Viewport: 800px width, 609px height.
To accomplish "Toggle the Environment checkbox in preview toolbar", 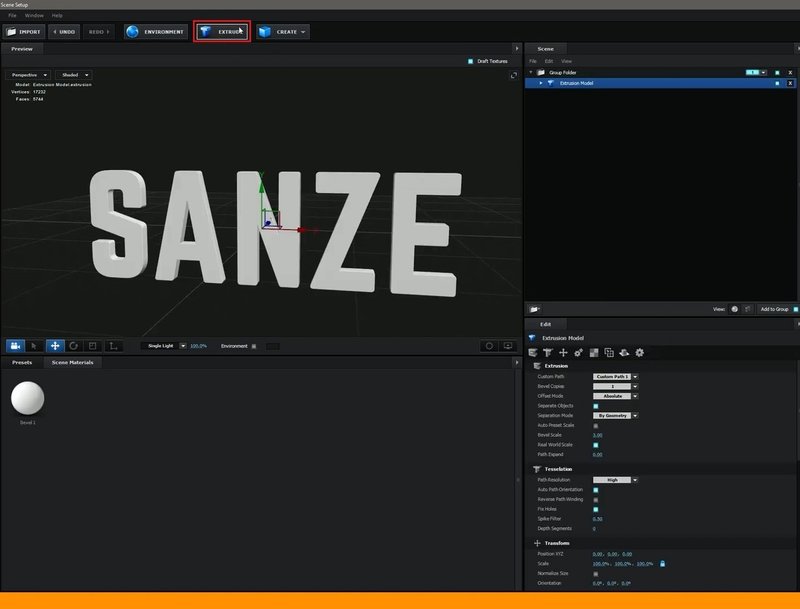I will pyautogui.click(x=254, y=346).
